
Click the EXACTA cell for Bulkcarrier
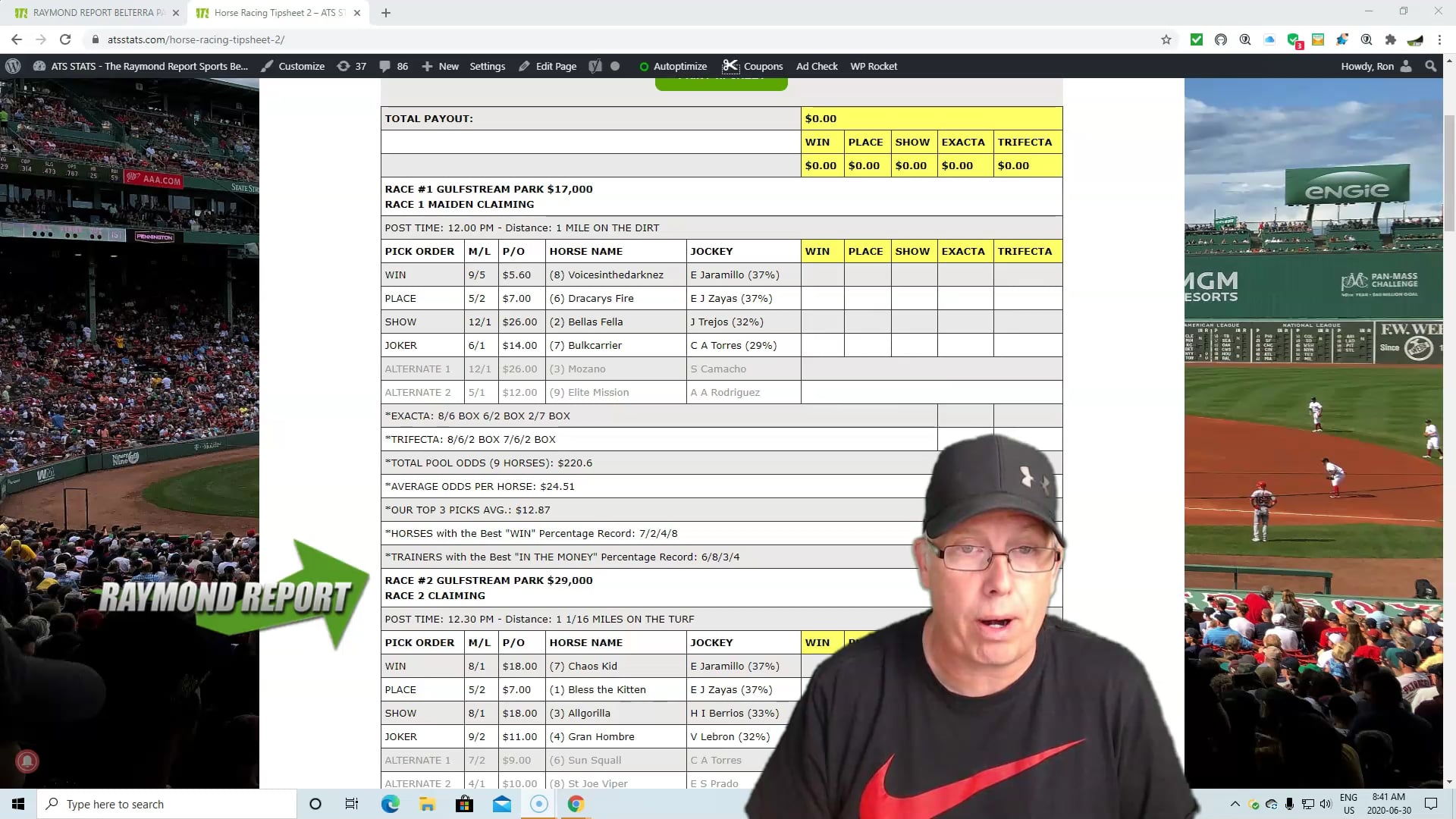(965, 345)
